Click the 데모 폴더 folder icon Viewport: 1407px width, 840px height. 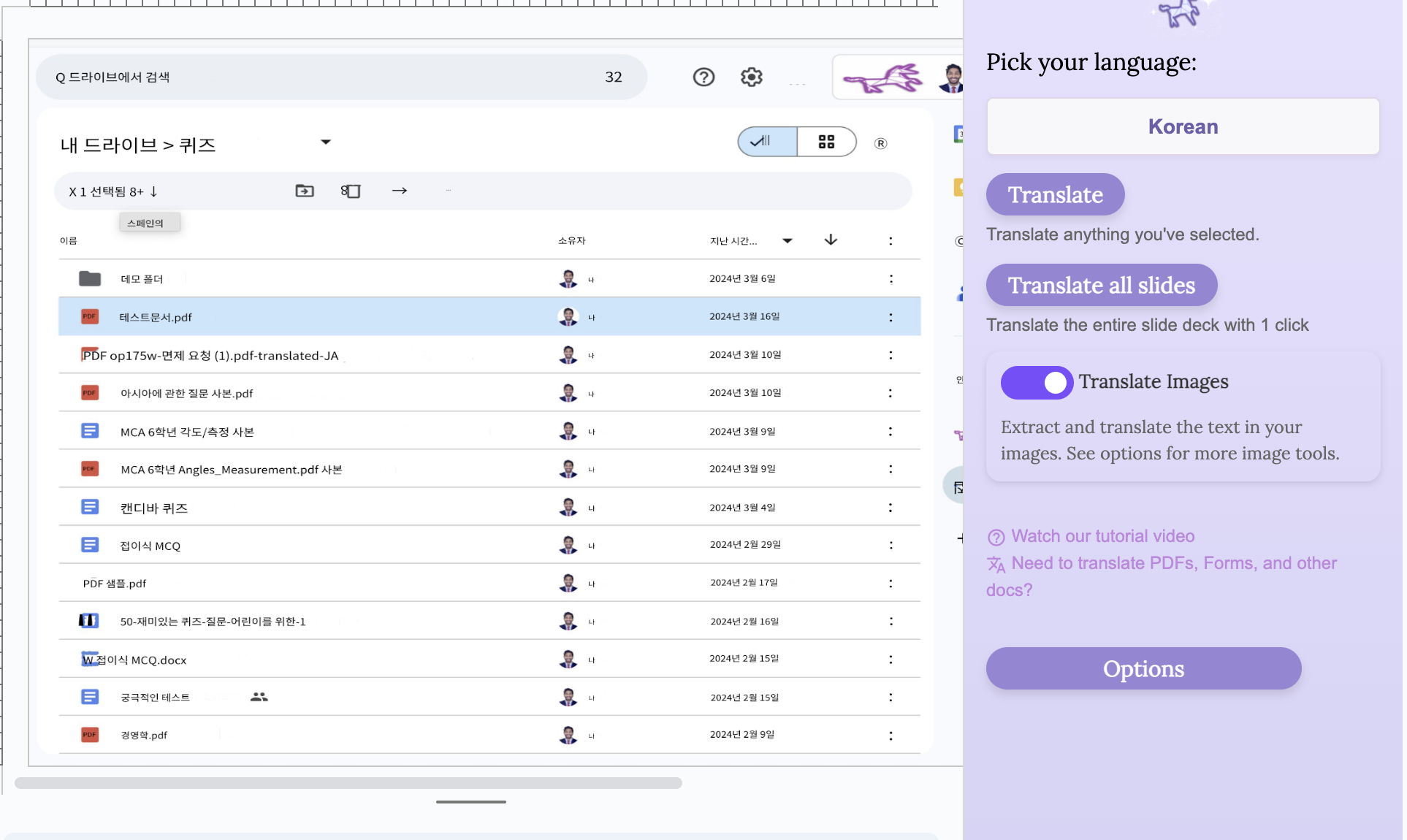[90, 278]
